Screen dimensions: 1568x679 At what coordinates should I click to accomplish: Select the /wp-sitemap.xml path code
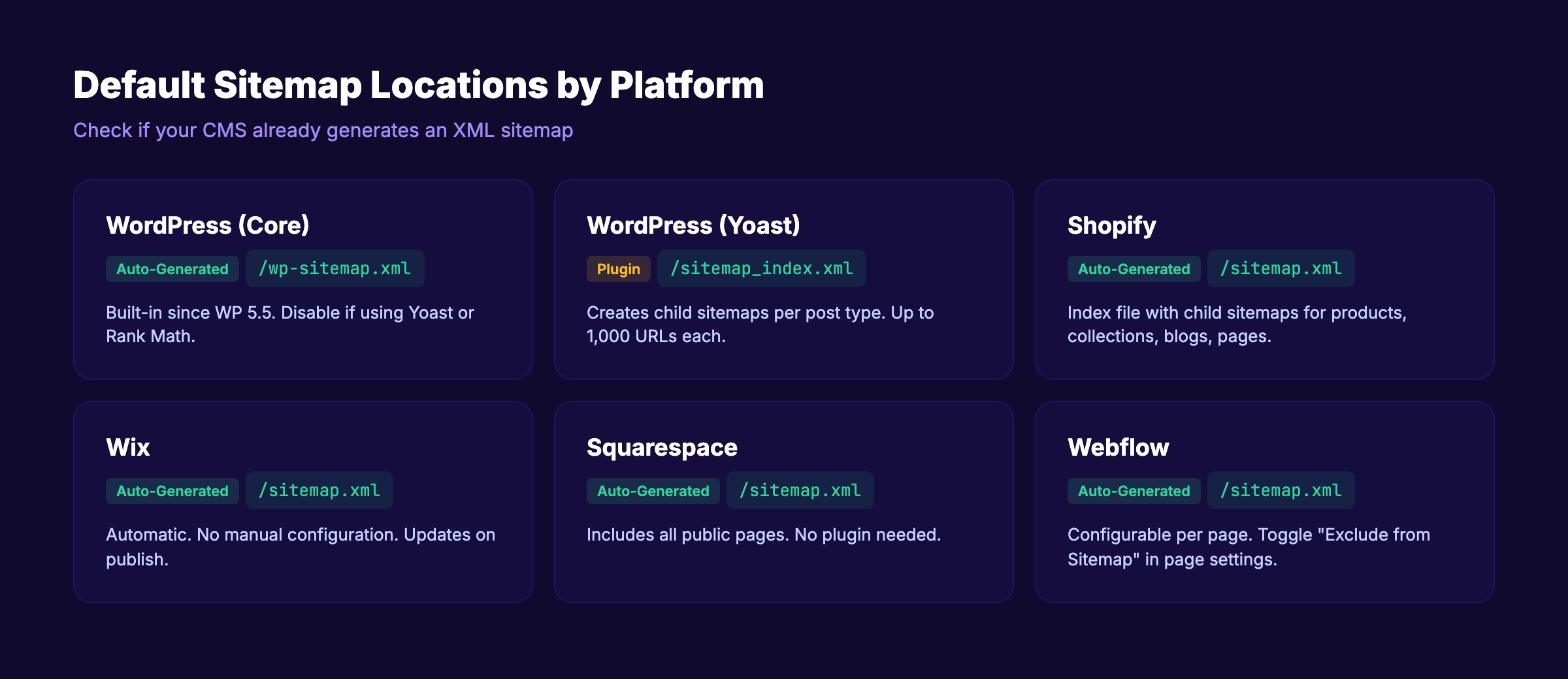335,268
